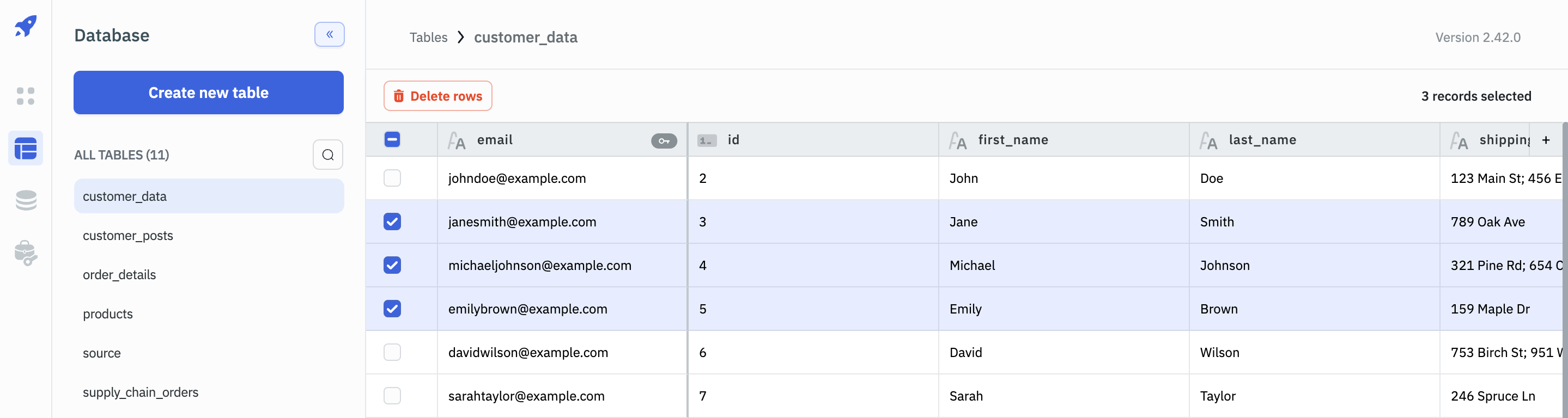
Task: Collapse the Database sidebar panel
Action: 329,35
